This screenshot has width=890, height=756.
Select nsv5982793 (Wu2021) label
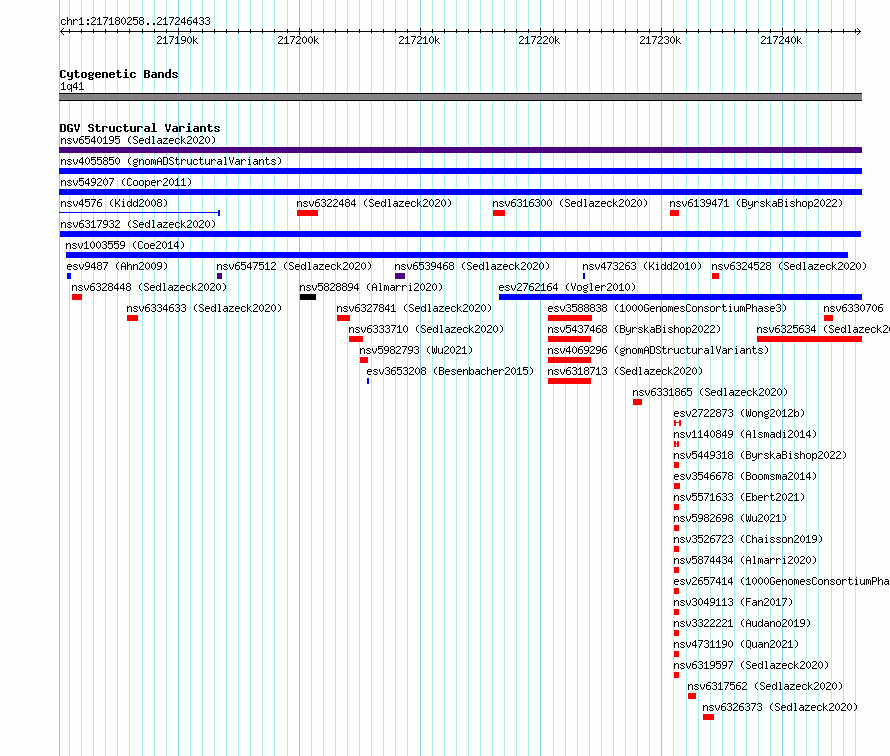pyautogui.click(x=416, y=350)
